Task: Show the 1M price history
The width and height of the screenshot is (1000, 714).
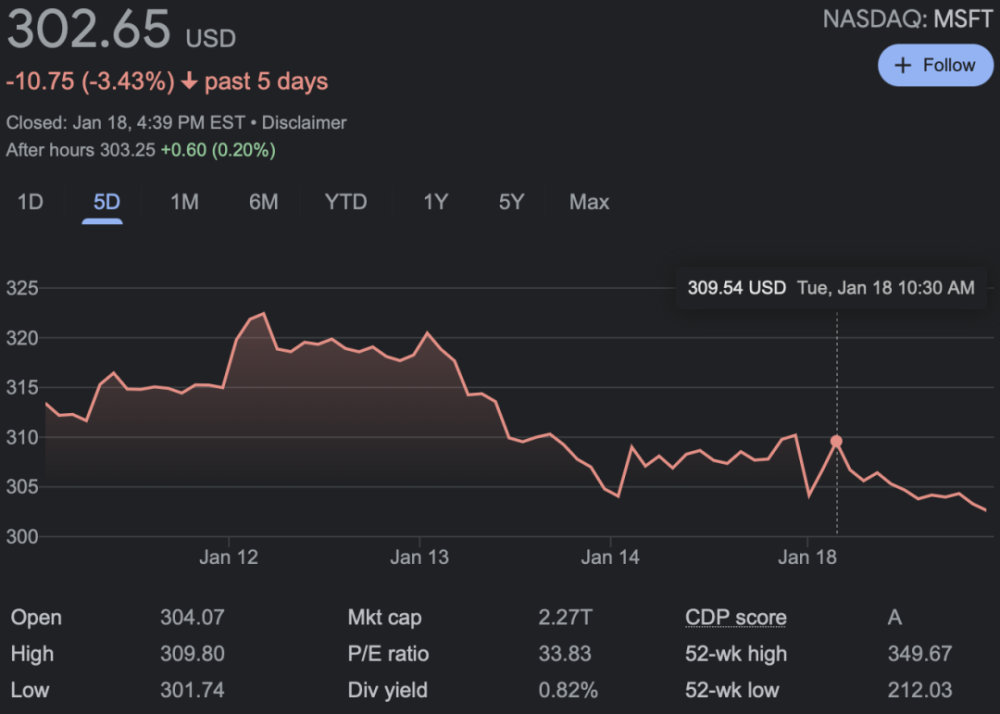Action: (184, 202)
